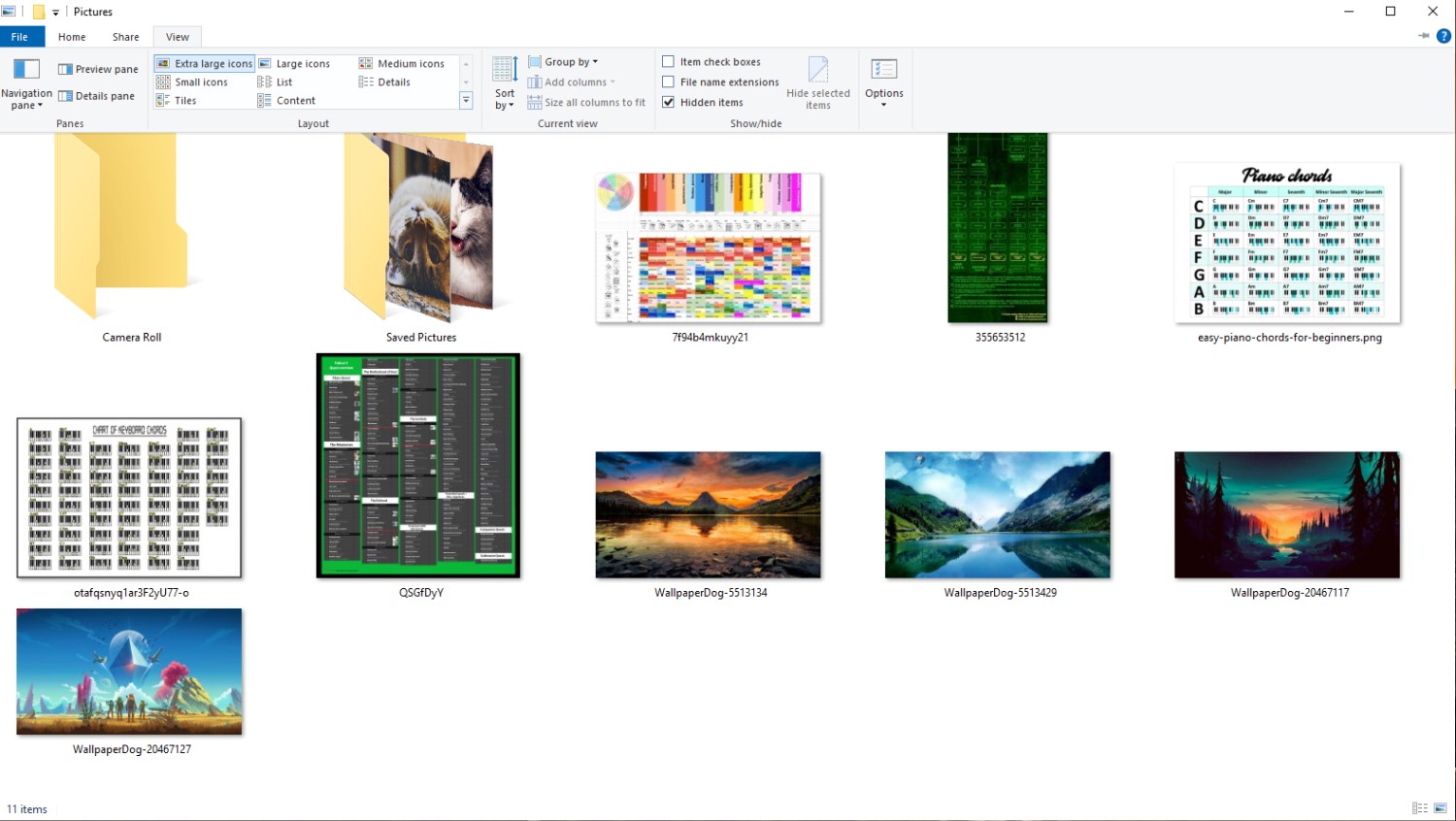Uncheck the Hidden items checkbox
Viewport: 1456px width, 821px height.
coord(668,103)
